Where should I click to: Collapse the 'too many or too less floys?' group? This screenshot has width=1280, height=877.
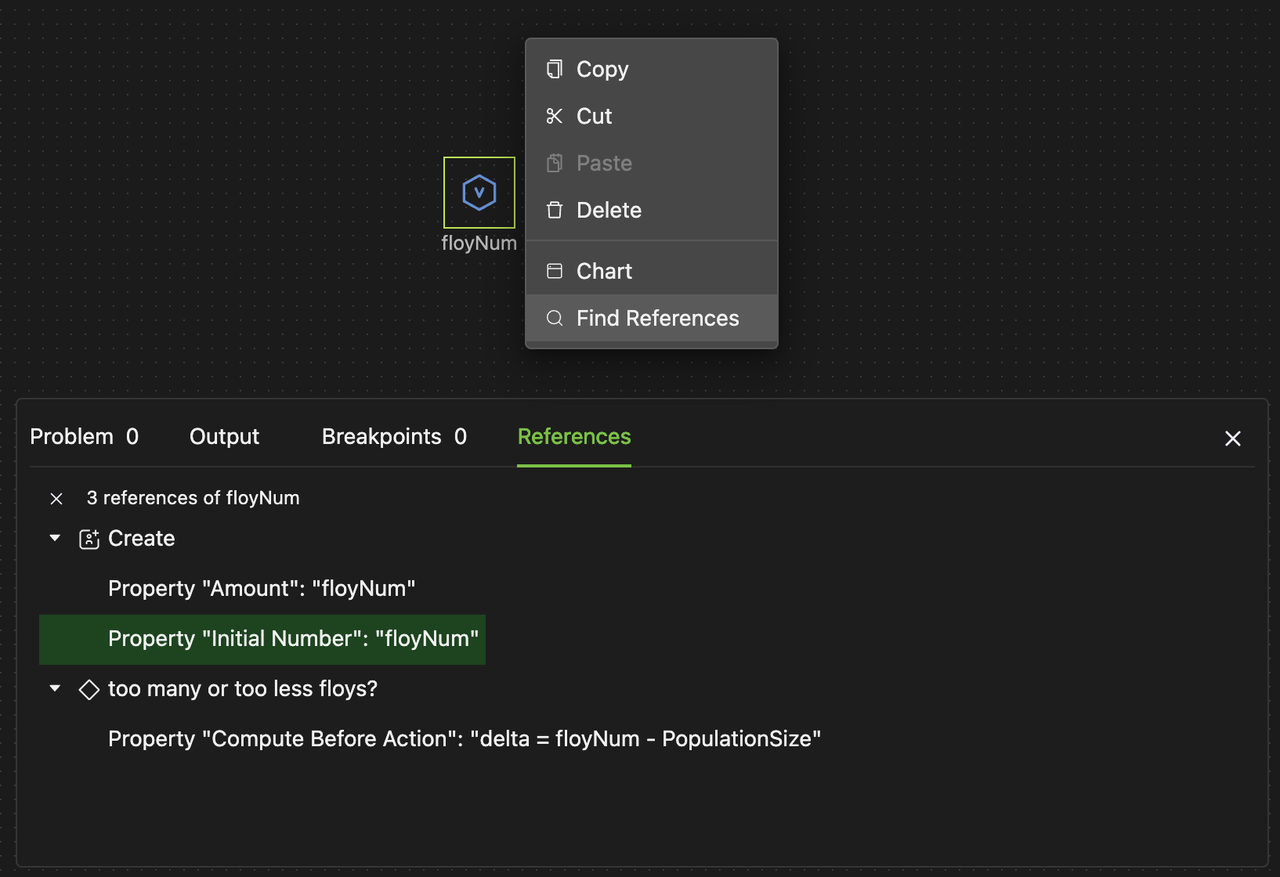[x=54, y=689]
